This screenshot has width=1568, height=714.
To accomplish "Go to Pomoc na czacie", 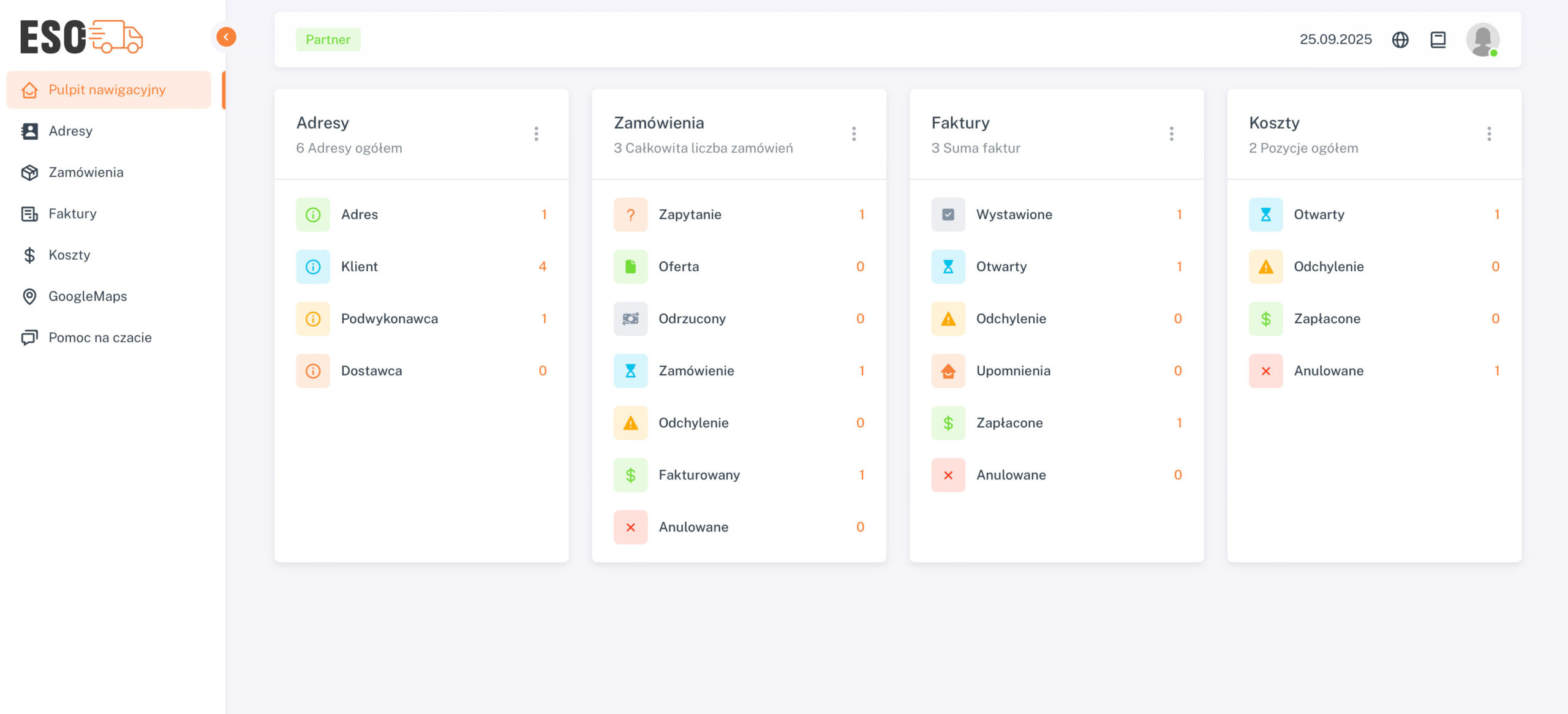I will pos(100,337).
